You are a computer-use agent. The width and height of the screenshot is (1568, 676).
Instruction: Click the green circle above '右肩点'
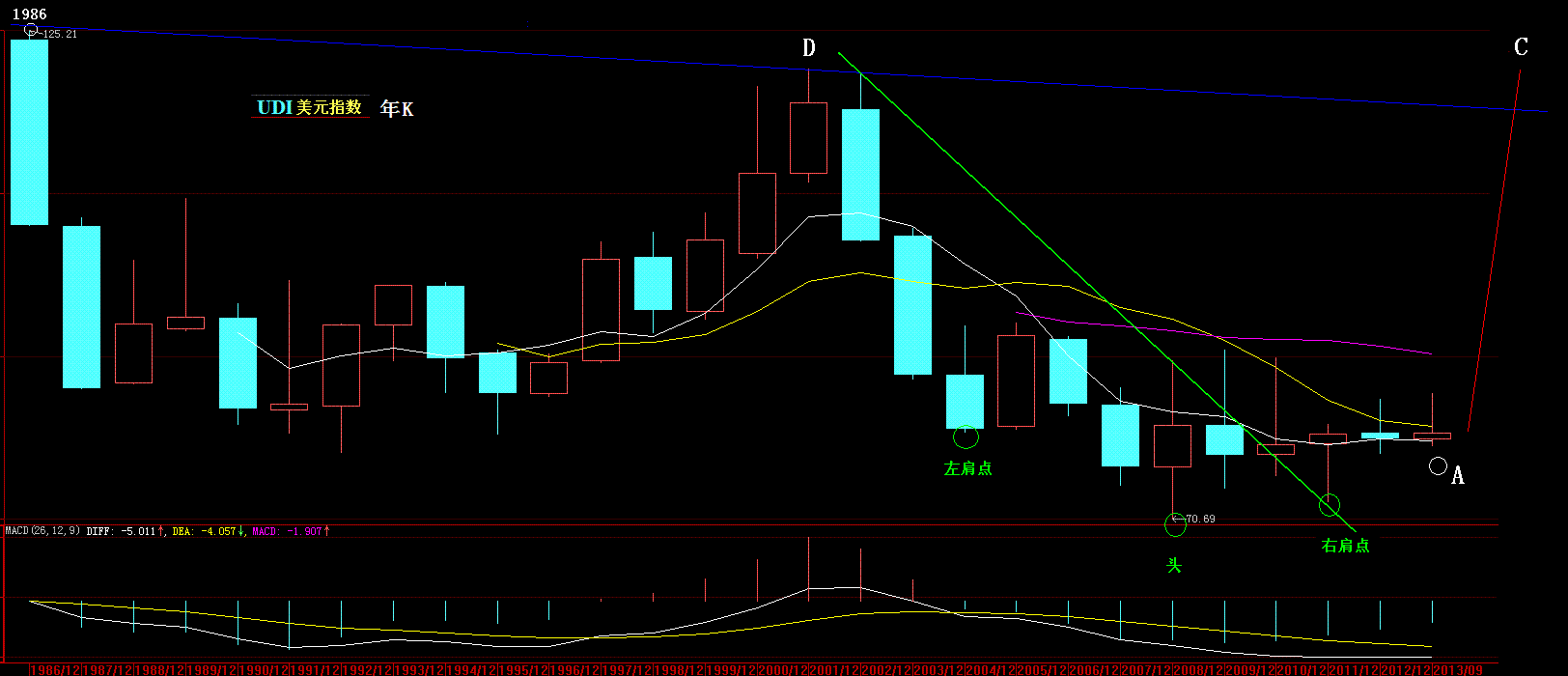tap(1330, 504)
